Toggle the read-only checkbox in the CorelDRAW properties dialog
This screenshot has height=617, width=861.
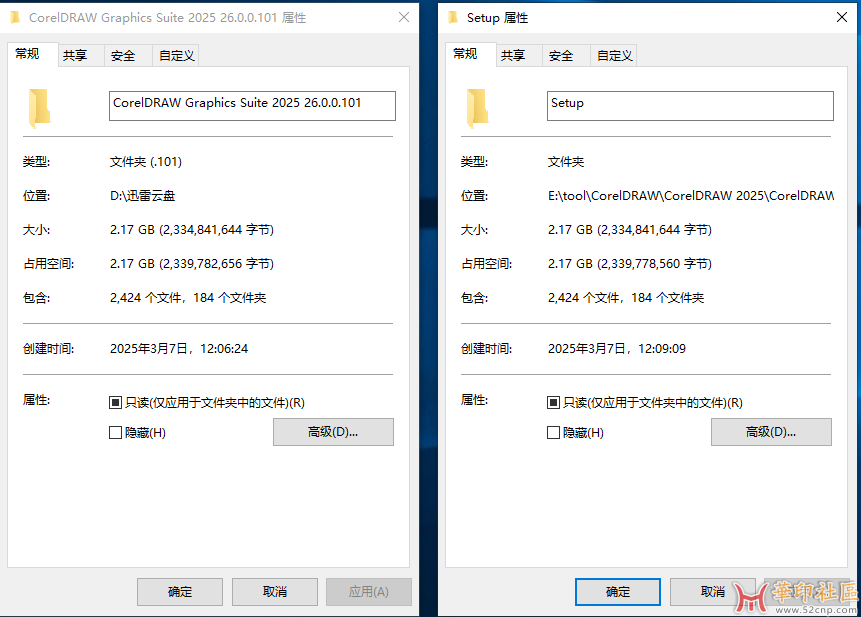(115, 403)
